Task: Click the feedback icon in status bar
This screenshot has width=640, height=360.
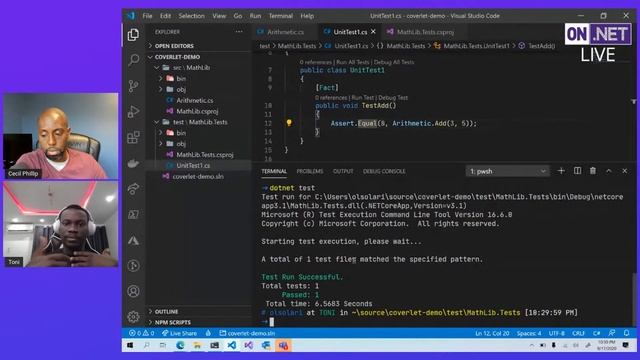Action: click(x=611, y=333)
